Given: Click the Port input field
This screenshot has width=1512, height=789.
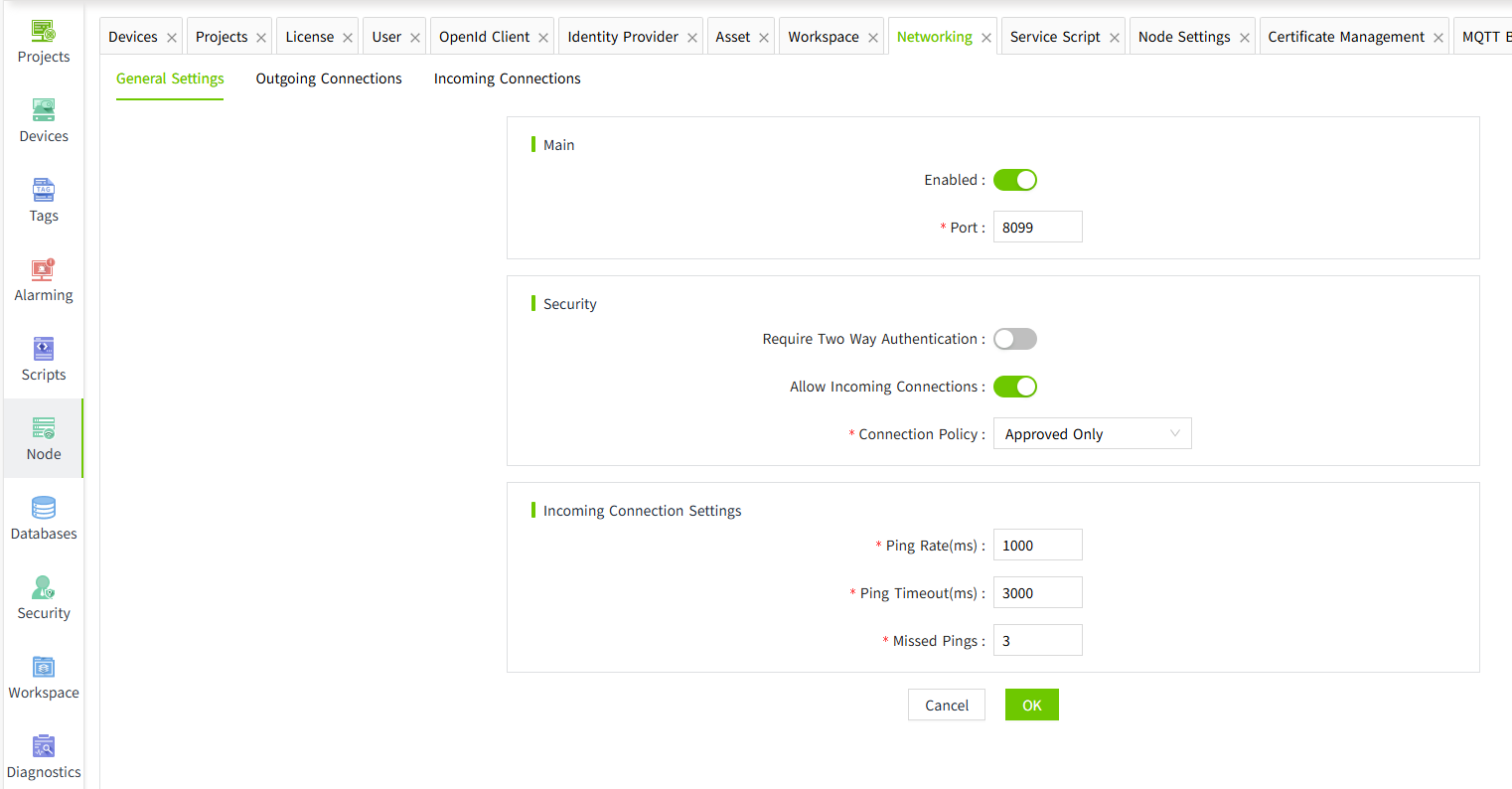Looking at the screenshot, I should tap(1037, 228).
